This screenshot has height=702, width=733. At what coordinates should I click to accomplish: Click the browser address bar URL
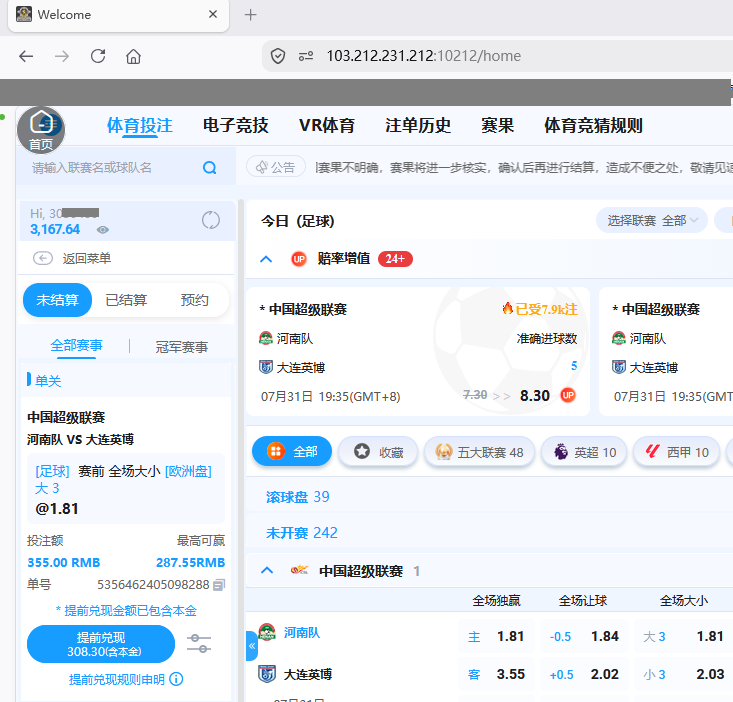tap(424, 56)
